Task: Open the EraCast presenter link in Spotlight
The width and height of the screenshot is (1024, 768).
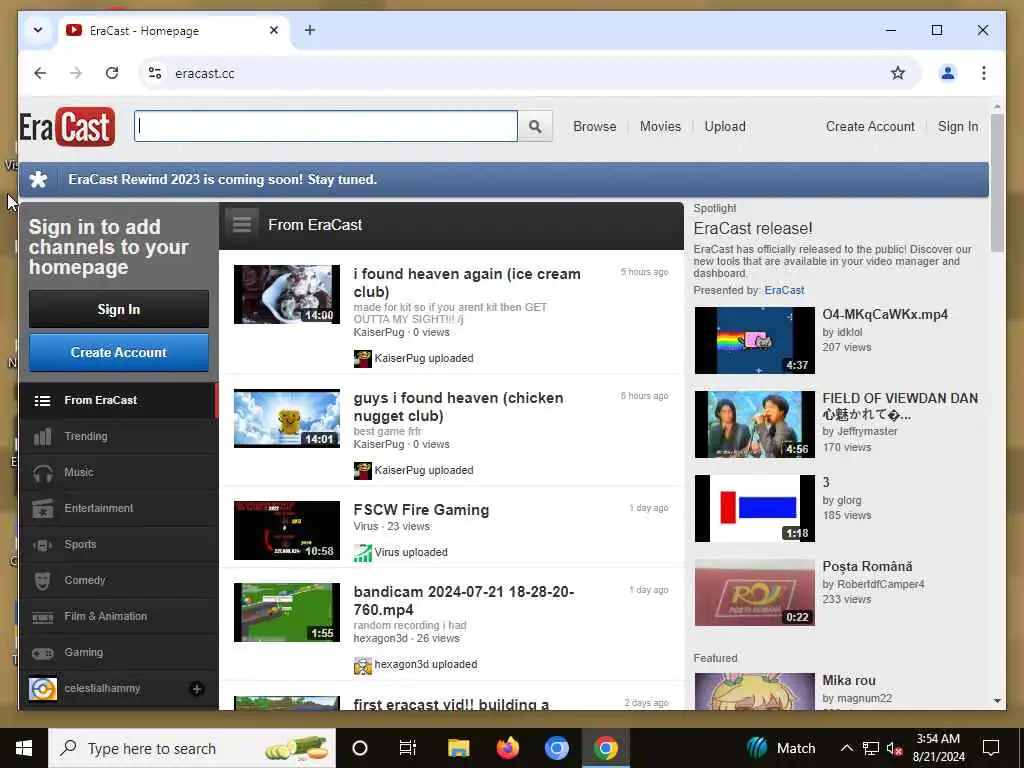Action: pyautogui.click(x=784, y=290)
